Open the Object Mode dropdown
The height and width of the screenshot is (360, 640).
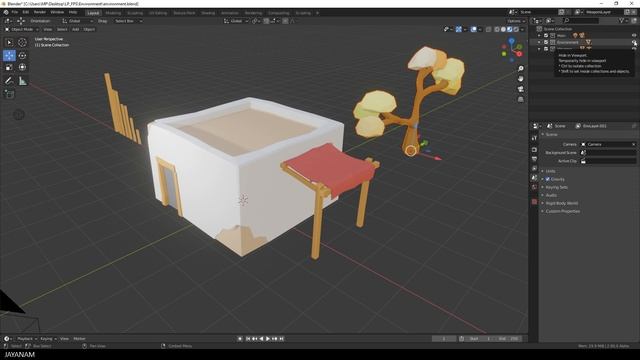coord(22,29)
